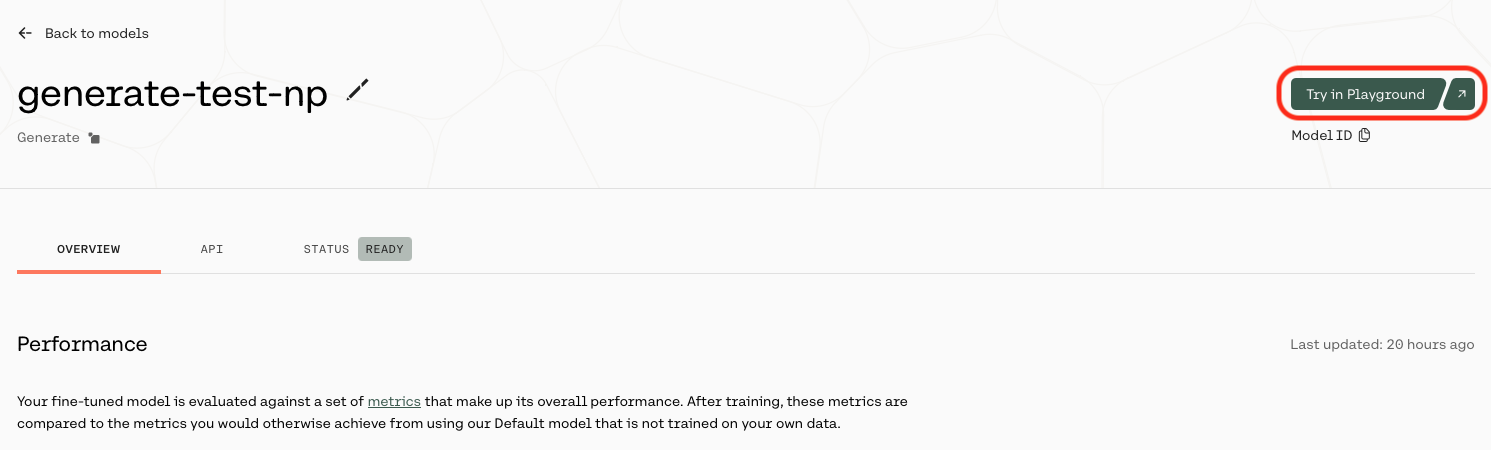The height and width of the screenshot is (450, 1491).
Task: Click the pencil icon to rename model
Action: pos(357,90)
